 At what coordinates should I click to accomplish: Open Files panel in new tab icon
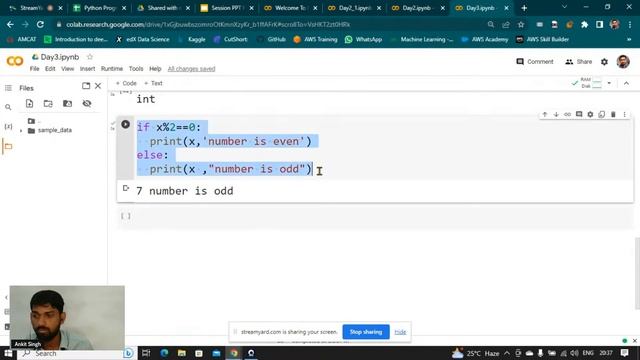pyautogui.click(x=86, y=86)
